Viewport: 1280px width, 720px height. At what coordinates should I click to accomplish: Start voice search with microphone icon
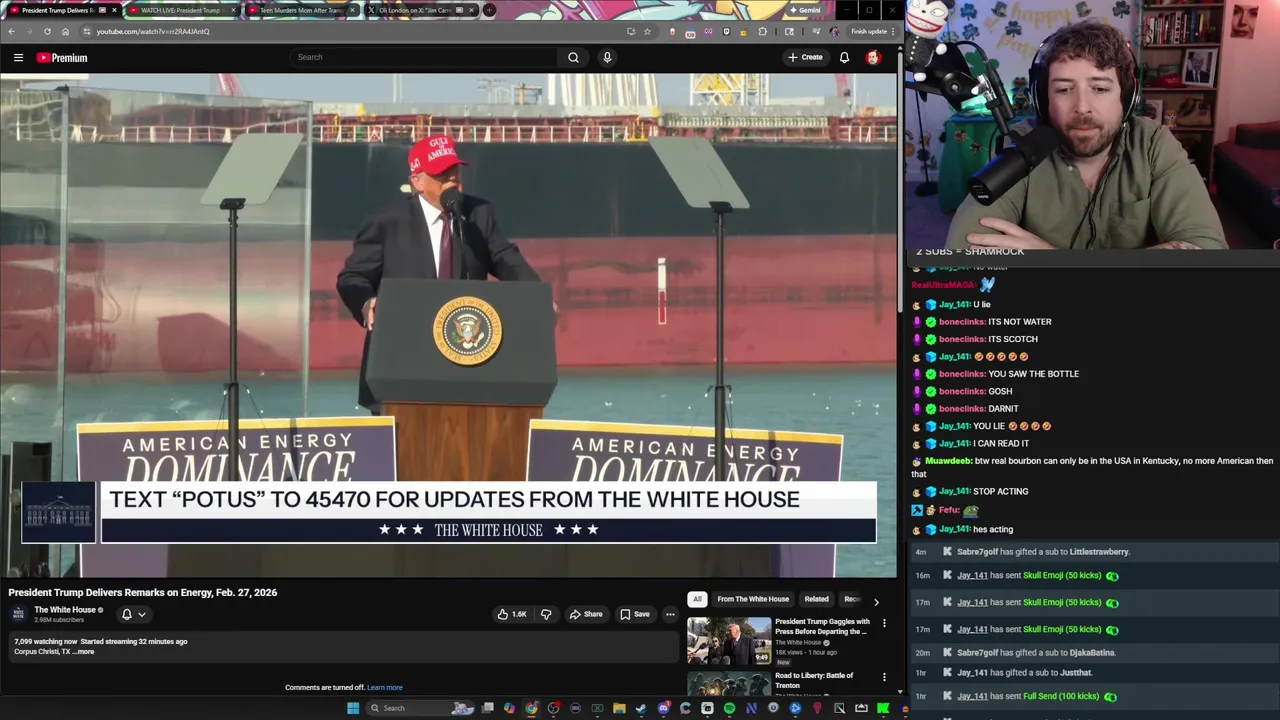coord(607,57)
